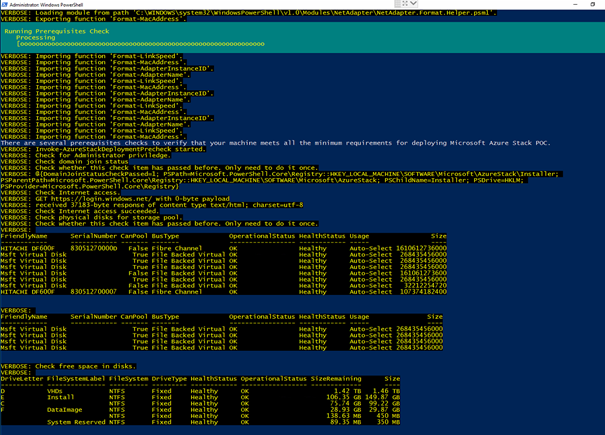Click the HealthStatus header in the drive table
The image size is (605, 435).
[211, 379]
